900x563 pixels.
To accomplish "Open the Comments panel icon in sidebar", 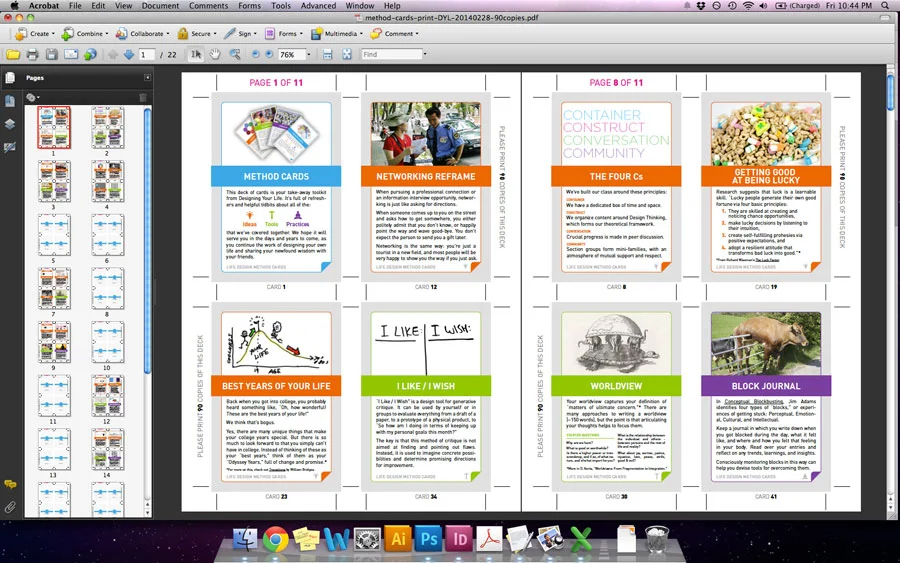I will [x=10, y=484].
